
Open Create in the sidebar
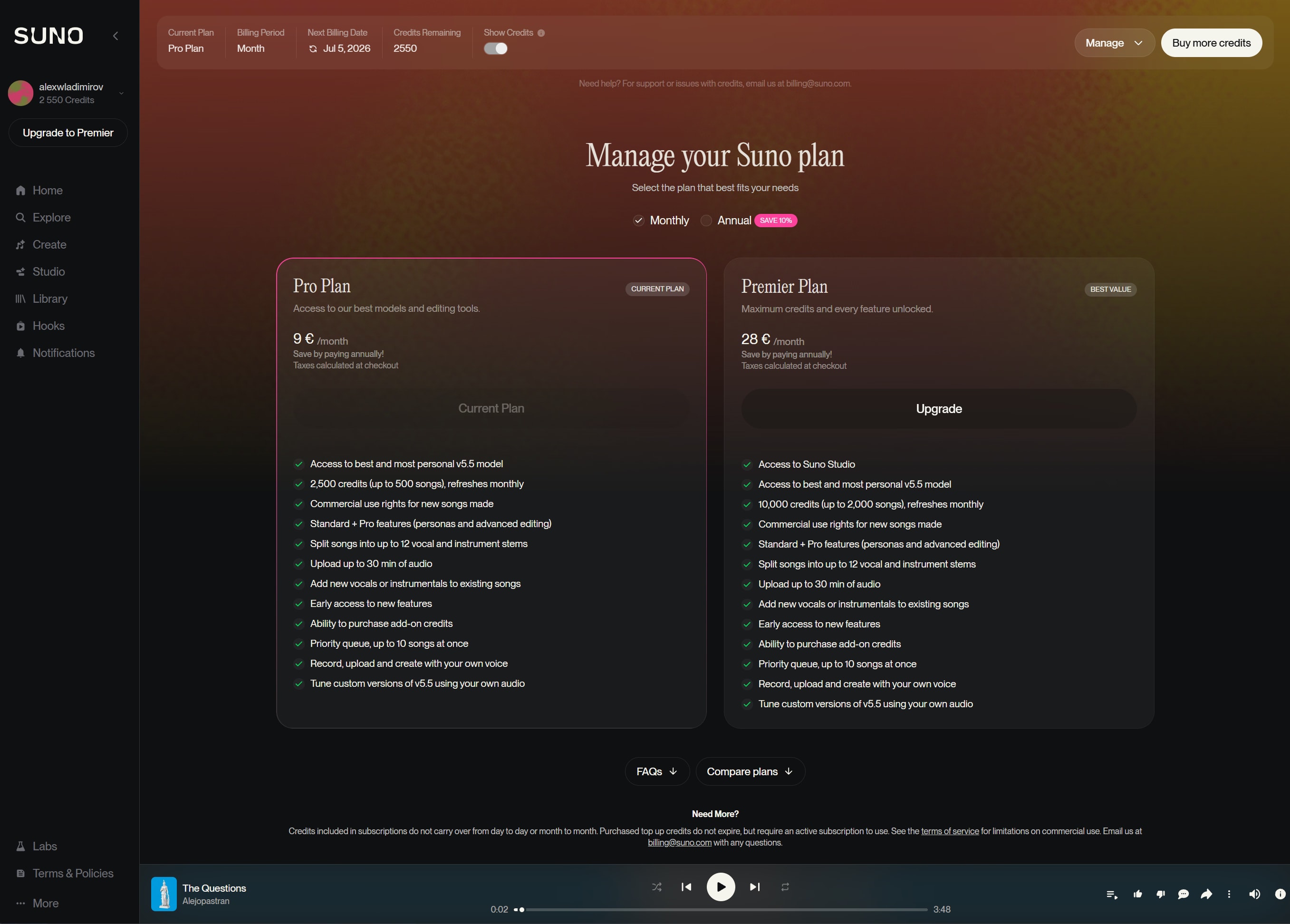(41, 244)
